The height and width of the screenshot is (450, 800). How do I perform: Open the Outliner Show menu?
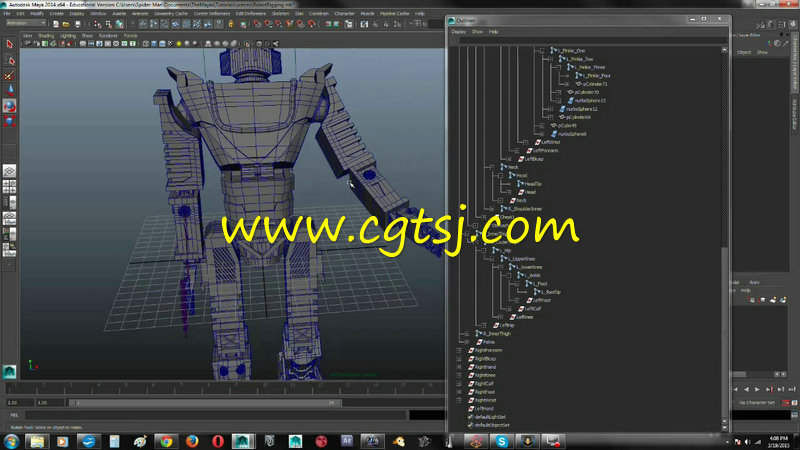click(478, 32)
